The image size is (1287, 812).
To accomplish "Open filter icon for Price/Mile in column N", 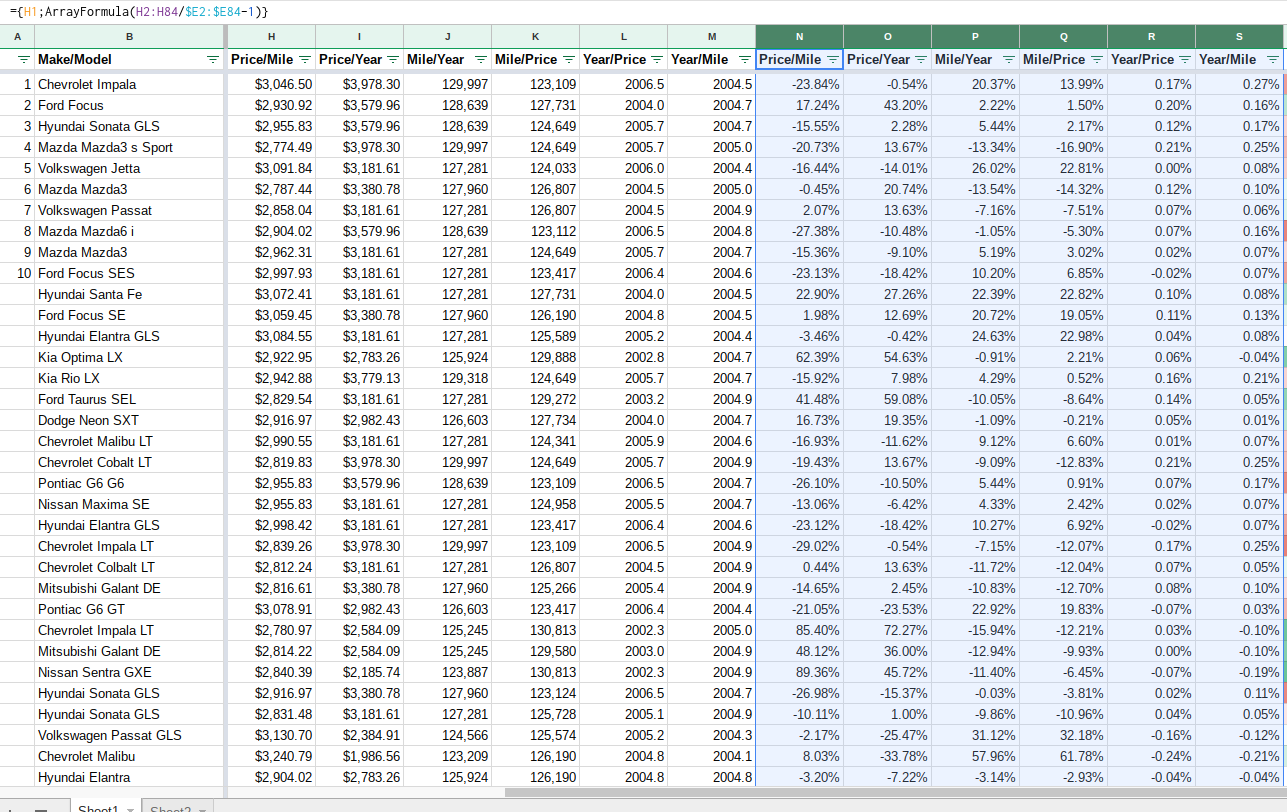I will pos(833,60).
